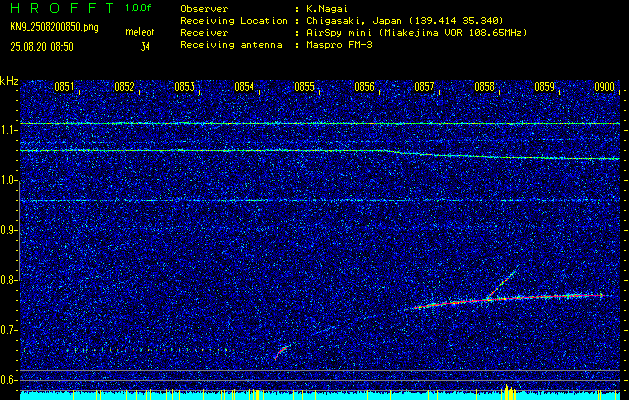Click the Receiving Location label
Image resolution: width=629 pixels, height=400 pixels.
pyautogui.click(x=234, y=20)
